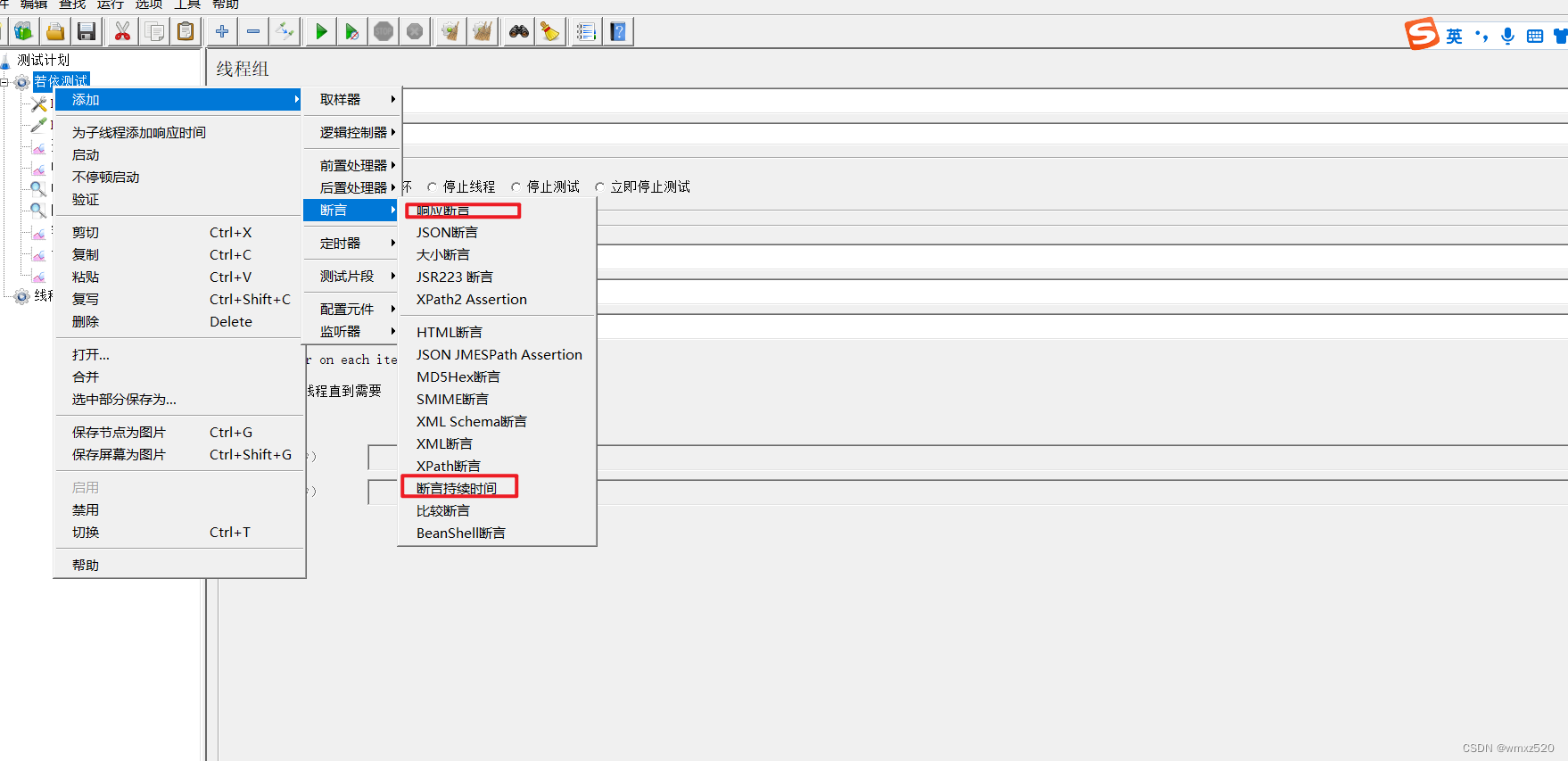Select 响应断言 from the assertion list
The width and height of the screenshot is (1568, 761).
[x=497, y=211]
